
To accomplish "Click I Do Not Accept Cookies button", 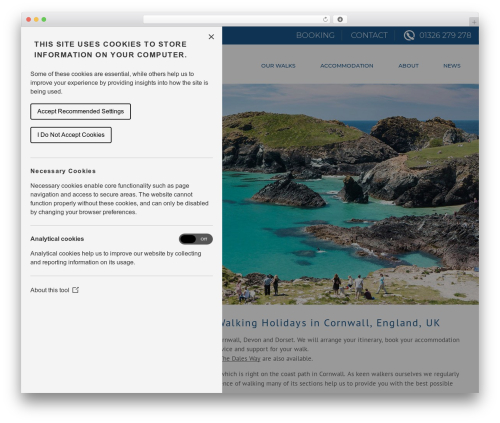I will (x=71, y=135).
